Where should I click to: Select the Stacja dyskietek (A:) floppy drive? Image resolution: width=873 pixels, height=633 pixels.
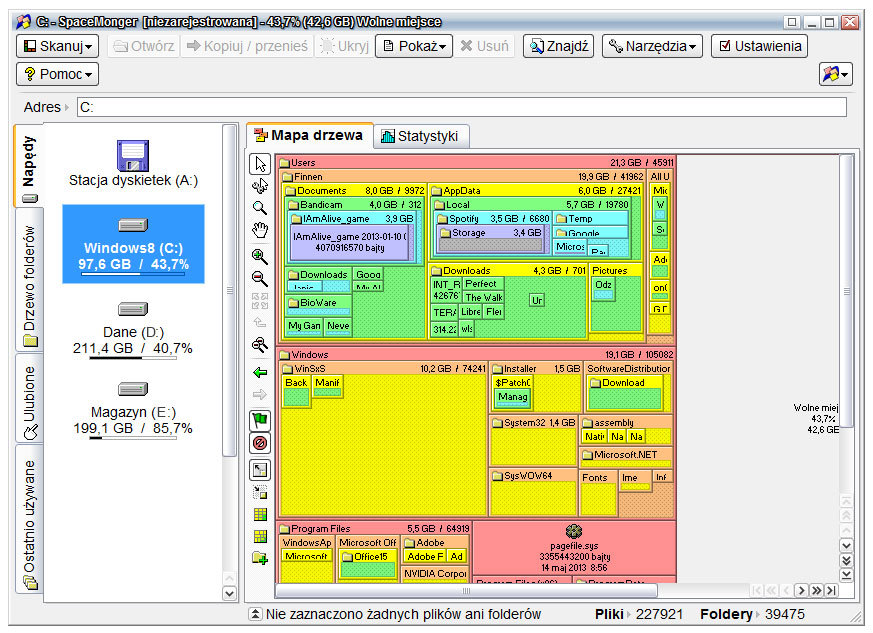pos(133,164)
